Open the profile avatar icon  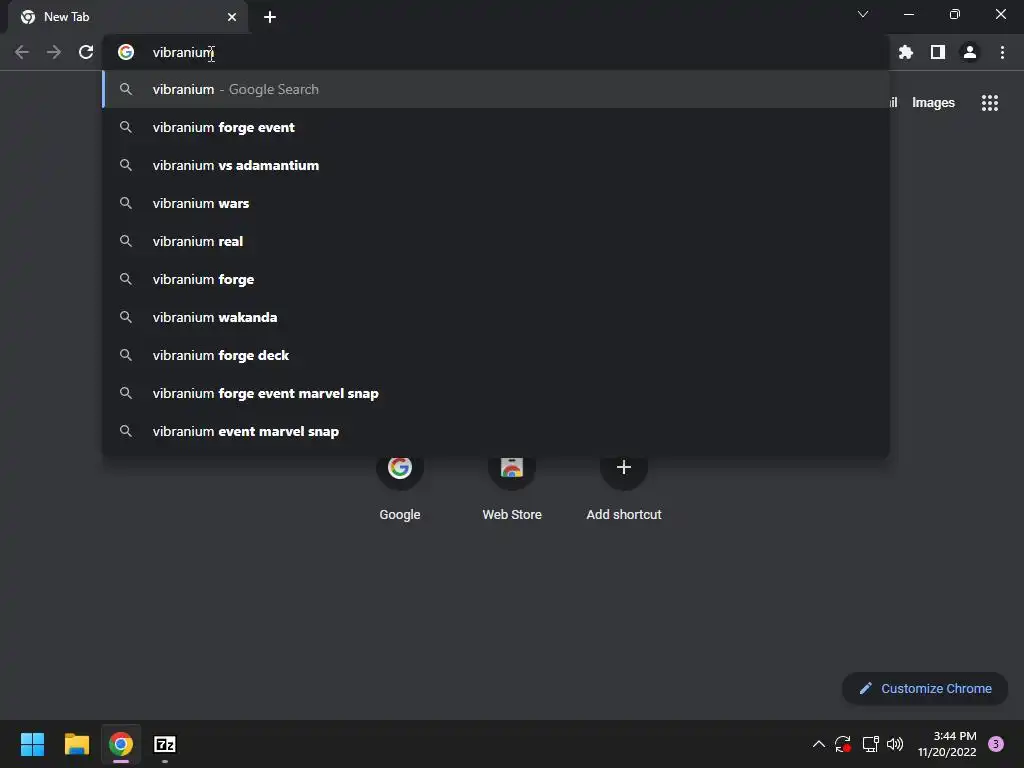pos(970,52)
